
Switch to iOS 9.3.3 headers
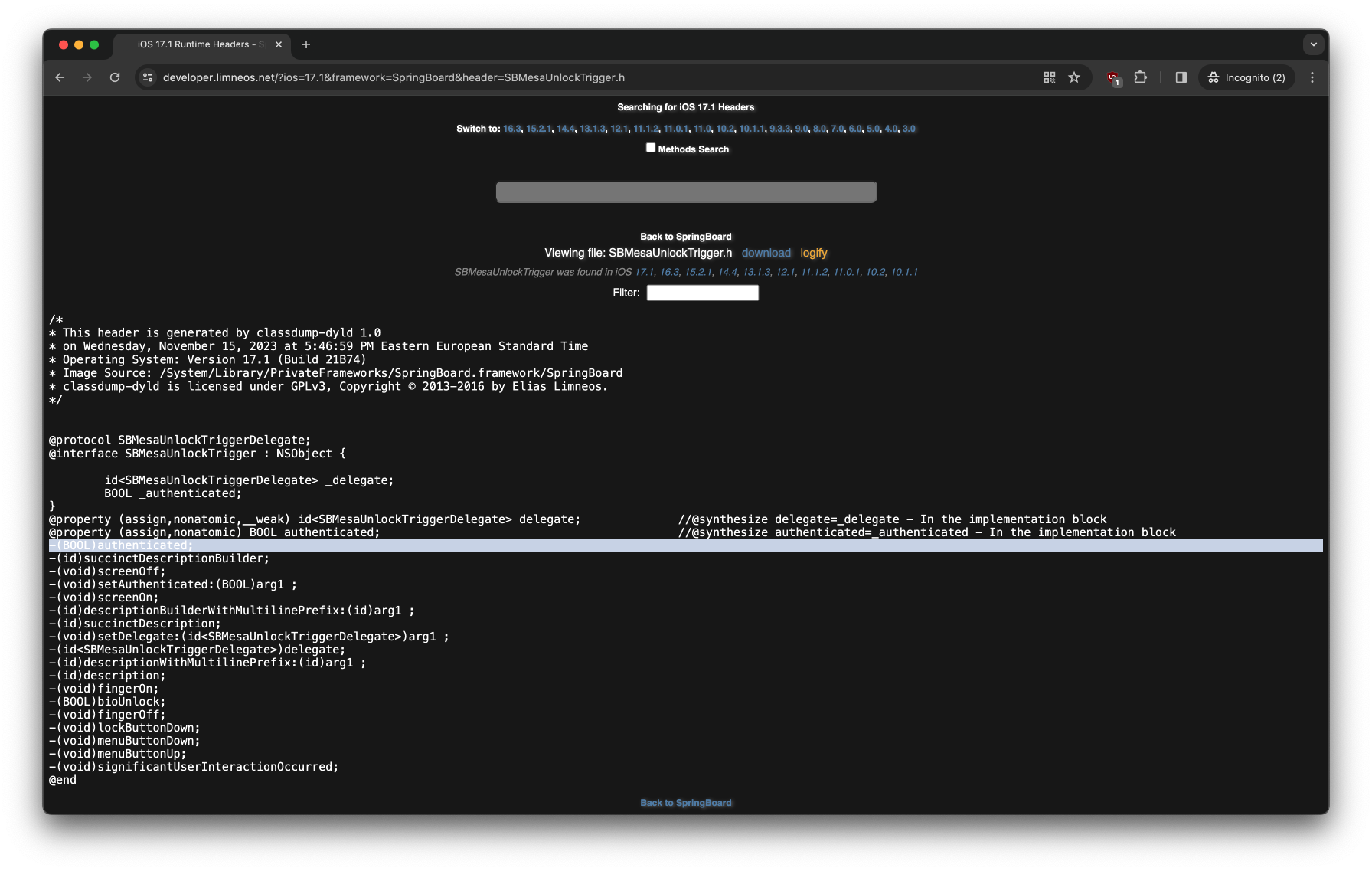(779, 129)
